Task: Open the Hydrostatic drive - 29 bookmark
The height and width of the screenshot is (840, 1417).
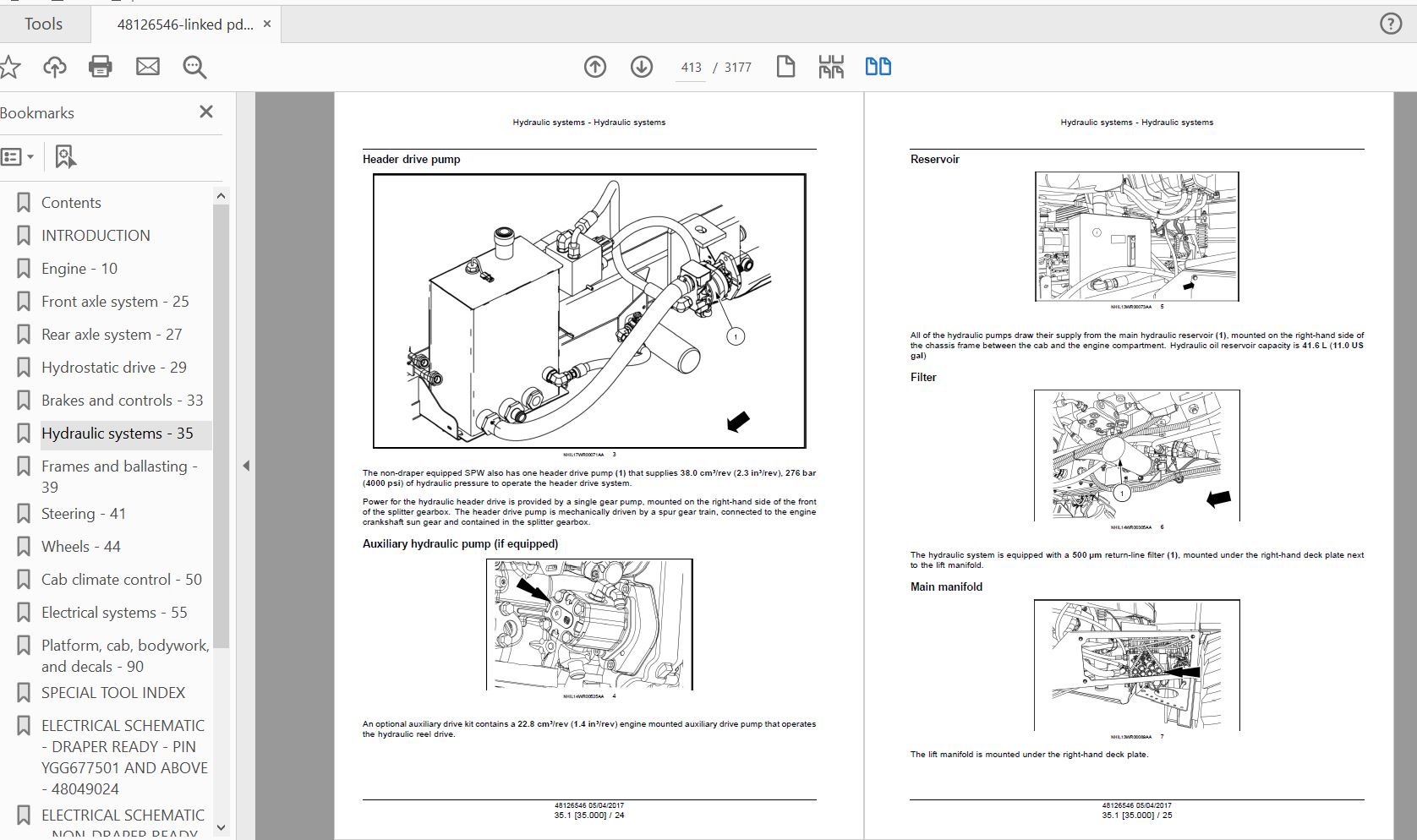Action: pos(113,368)
